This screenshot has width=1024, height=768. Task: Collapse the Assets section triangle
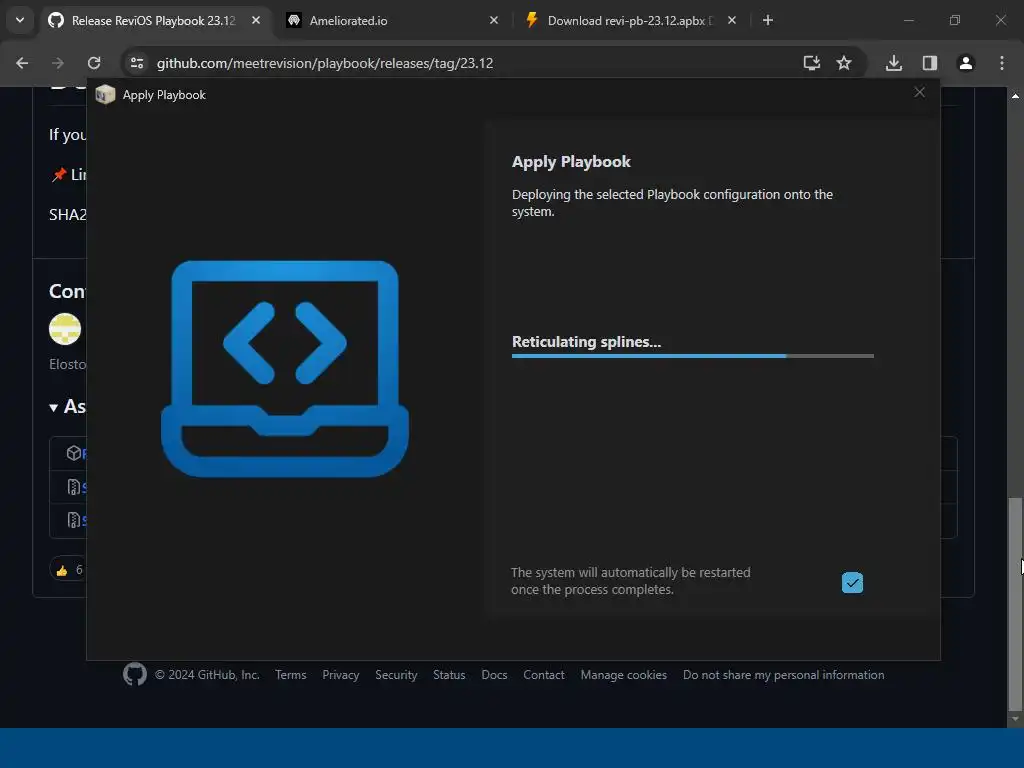click(54, 408)
